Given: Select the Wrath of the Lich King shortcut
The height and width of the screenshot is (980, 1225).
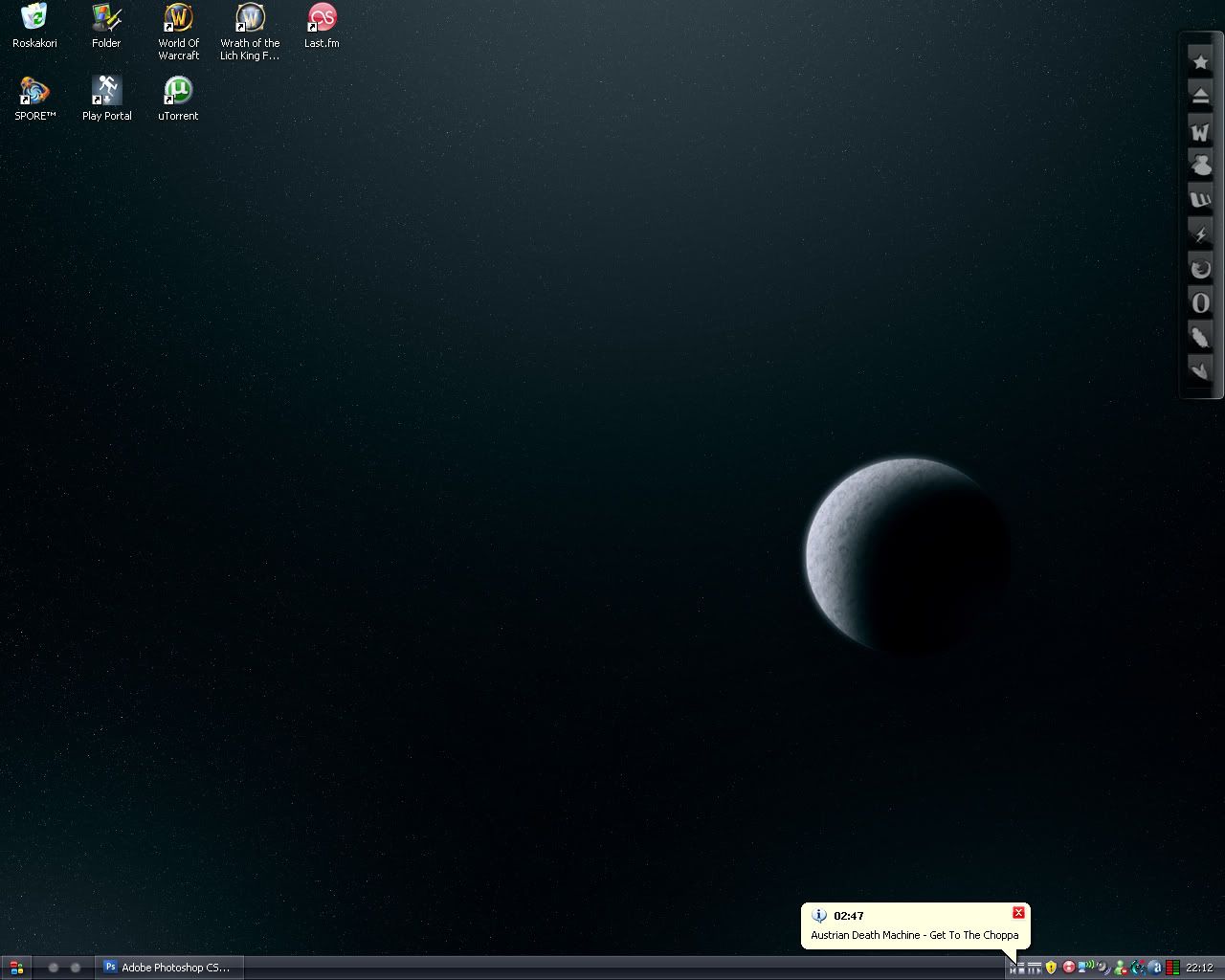Looking at the screenshot, I should (250, 18).
